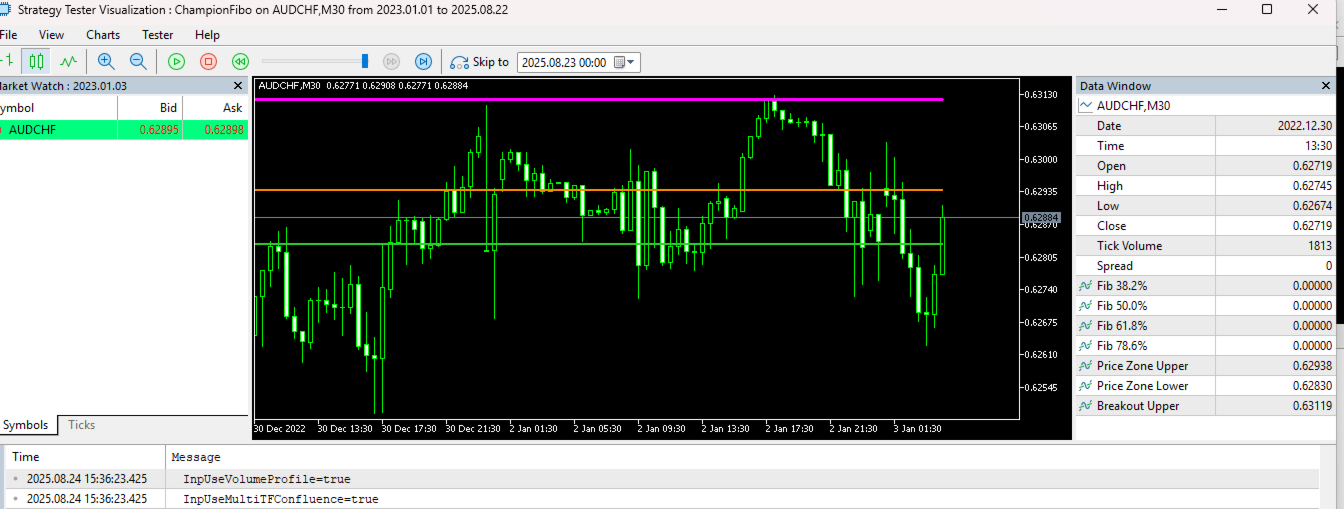Start the test with green play button
1344x509 pixels.
pyautogui.click(x=177, y=62)
